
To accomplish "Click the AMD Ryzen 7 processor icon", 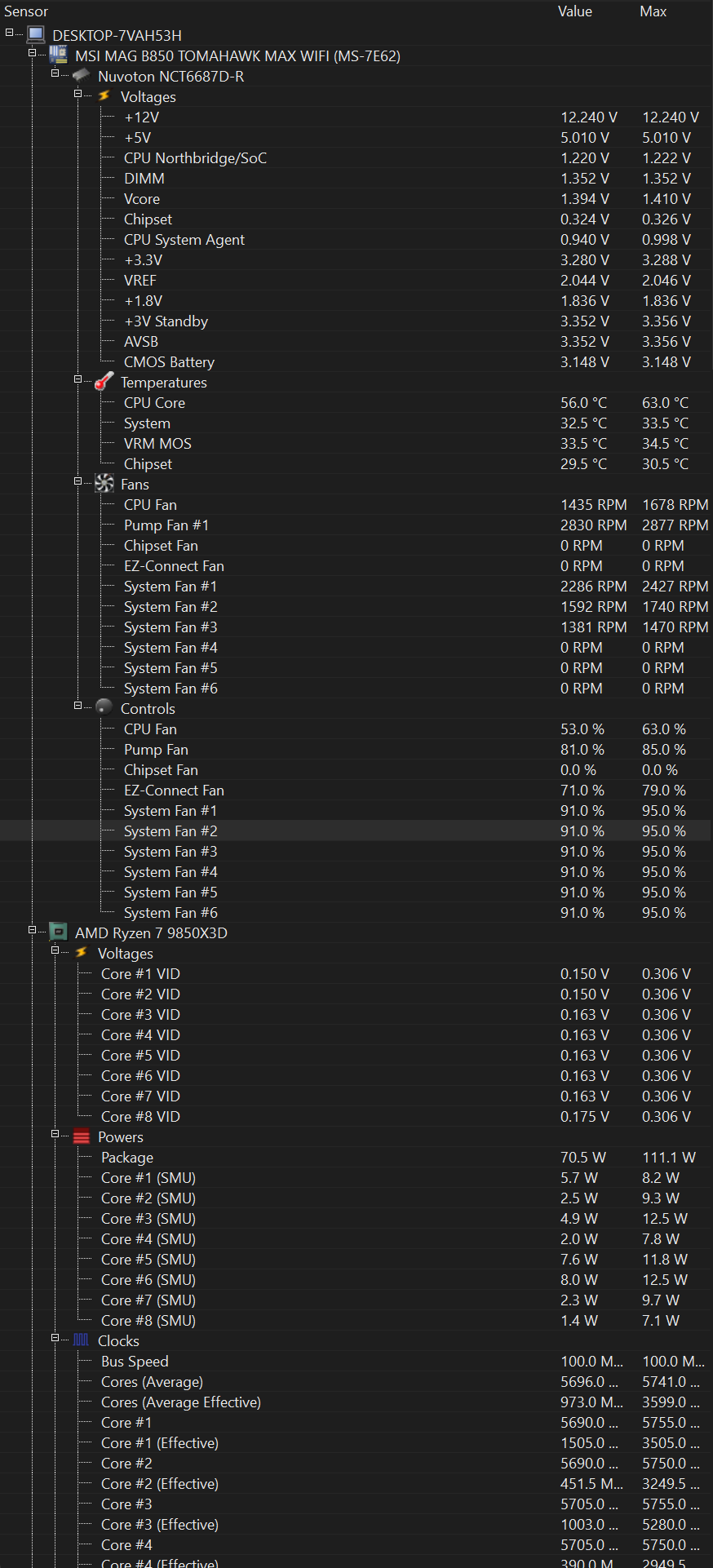I will (x=58, y=932).
